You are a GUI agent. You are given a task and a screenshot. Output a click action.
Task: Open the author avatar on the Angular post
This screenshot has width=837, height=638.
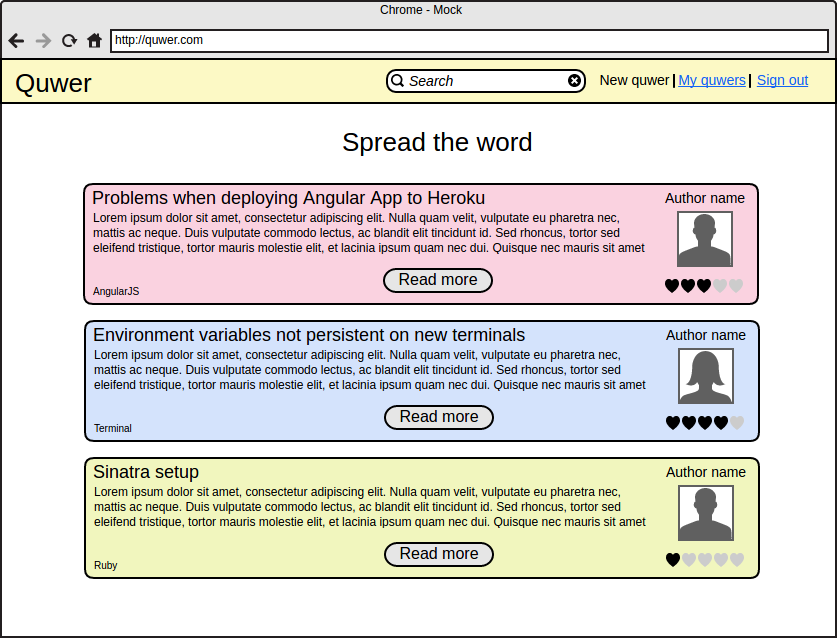point(705,239)
